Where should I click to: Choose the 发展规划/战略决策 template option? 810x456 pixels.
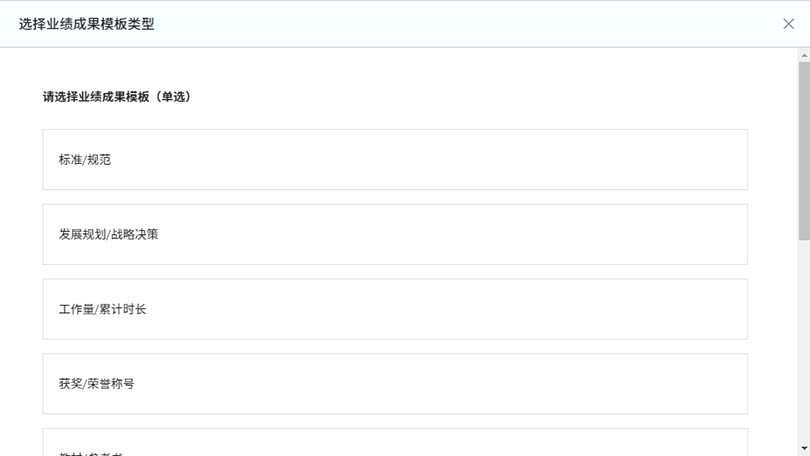pyautogui.click(x=395, y=235)
